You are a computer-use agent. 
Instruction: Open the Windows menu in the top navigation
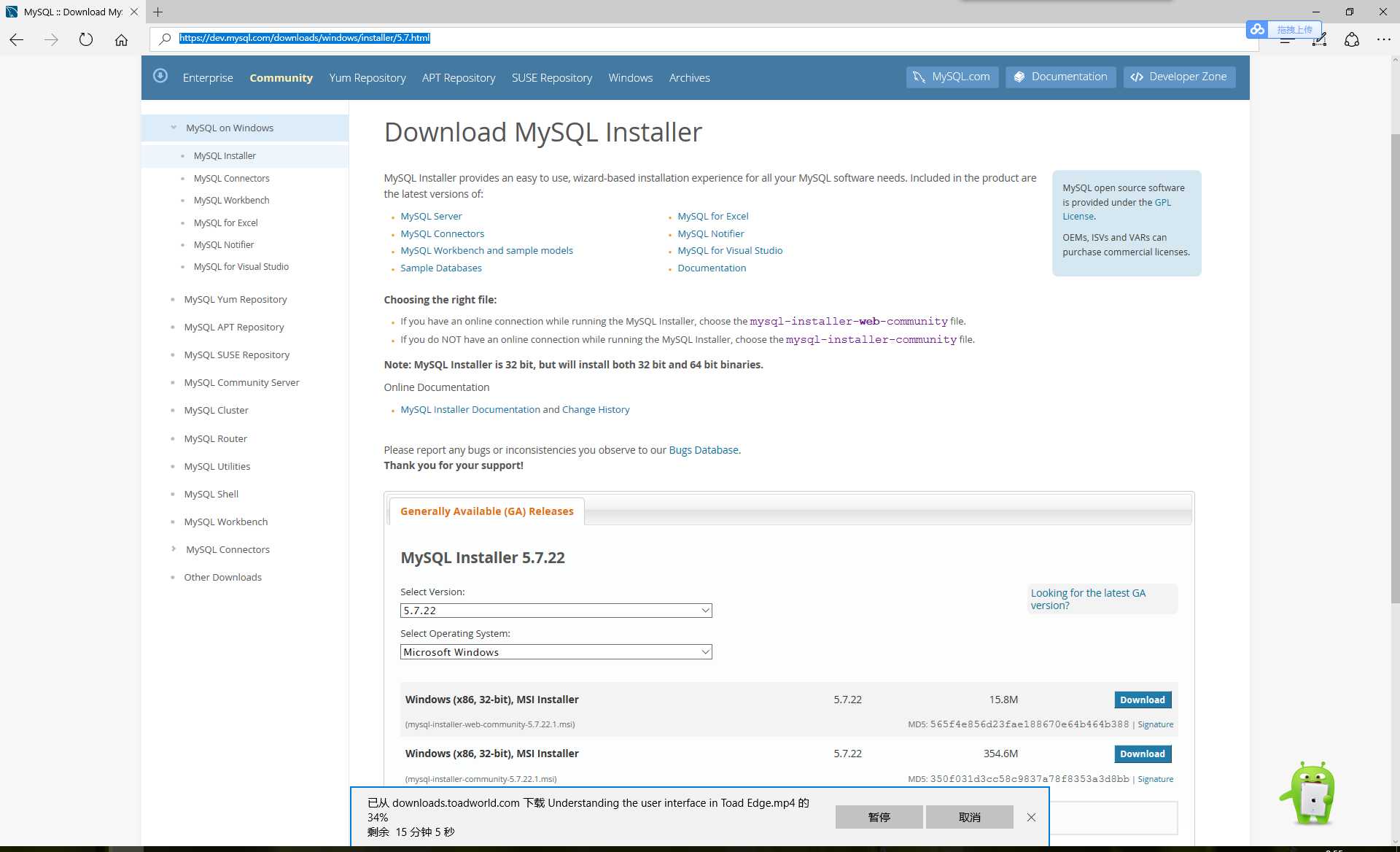630,77
